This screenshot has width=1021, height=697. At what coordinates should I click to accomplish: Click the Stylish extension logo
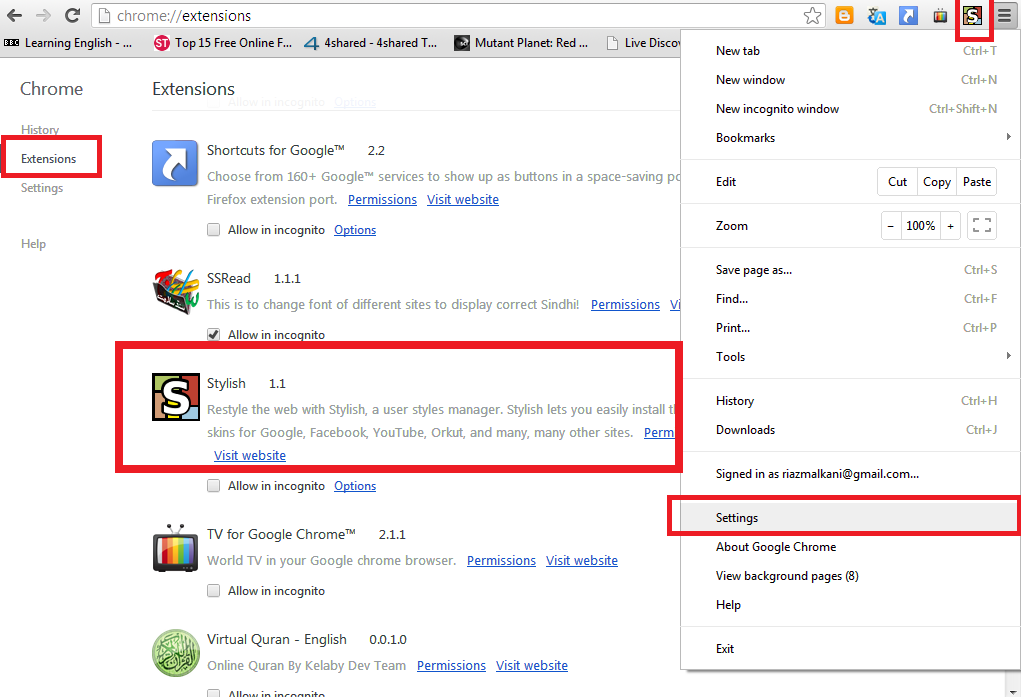pyautogui.click(x=176, y=397)
